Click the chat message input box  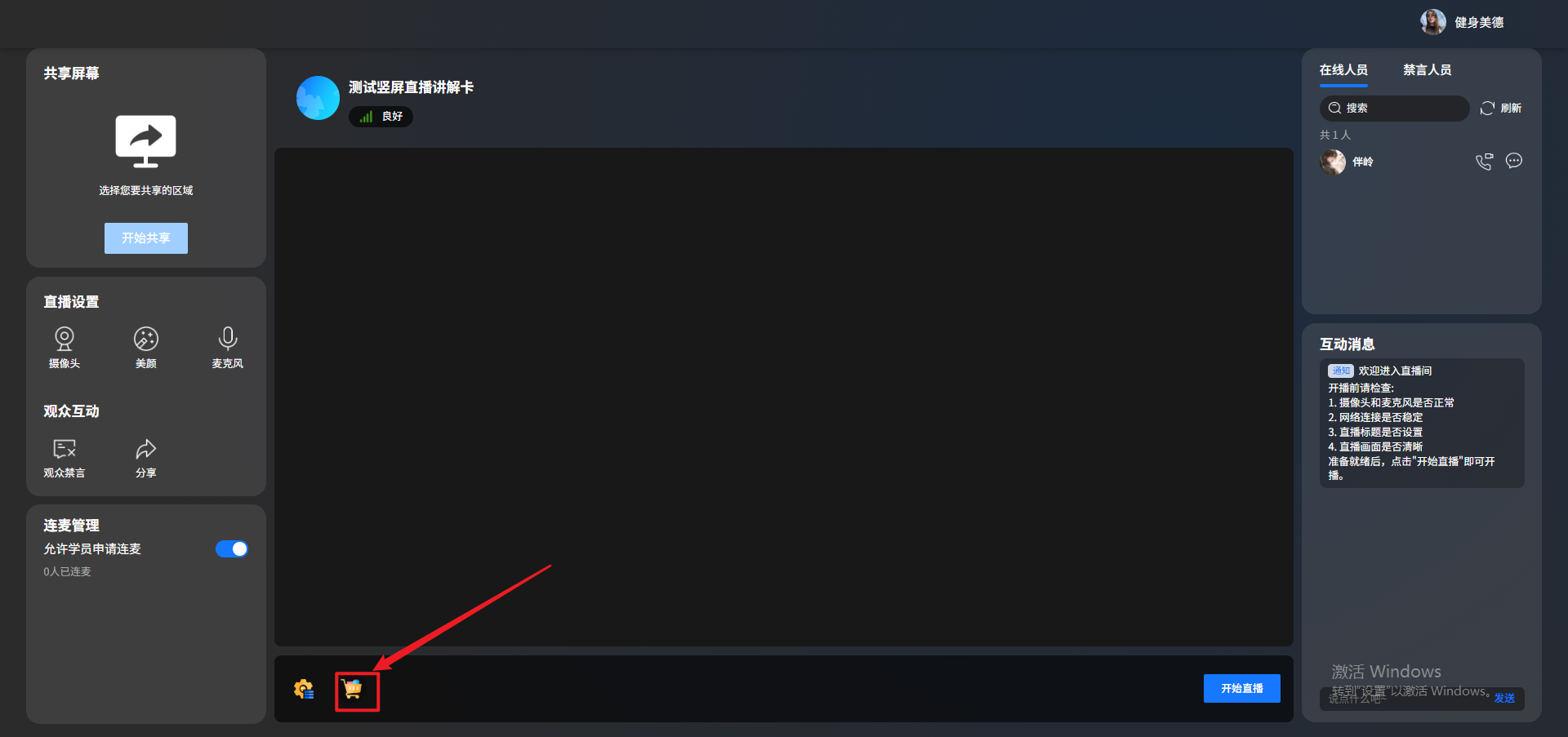(x=1405, y=699)
